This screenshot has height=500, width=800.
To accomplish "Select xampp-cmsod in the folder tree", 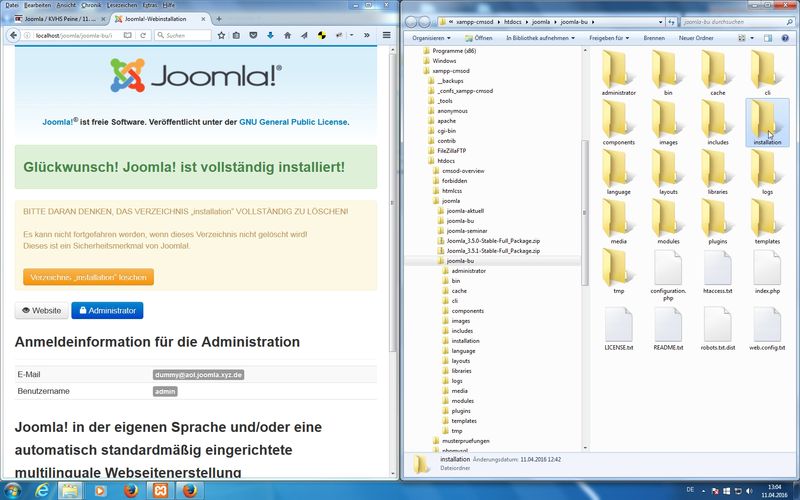I will click(x=451, y=71).
